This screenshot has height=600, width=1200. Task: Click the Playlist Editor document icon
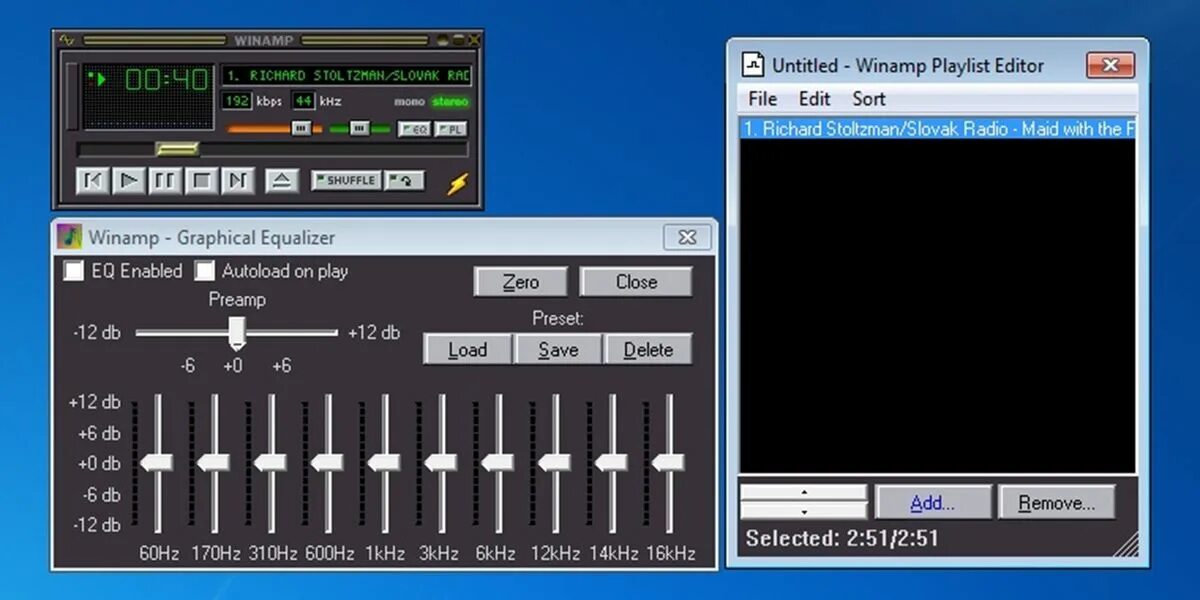752,65
